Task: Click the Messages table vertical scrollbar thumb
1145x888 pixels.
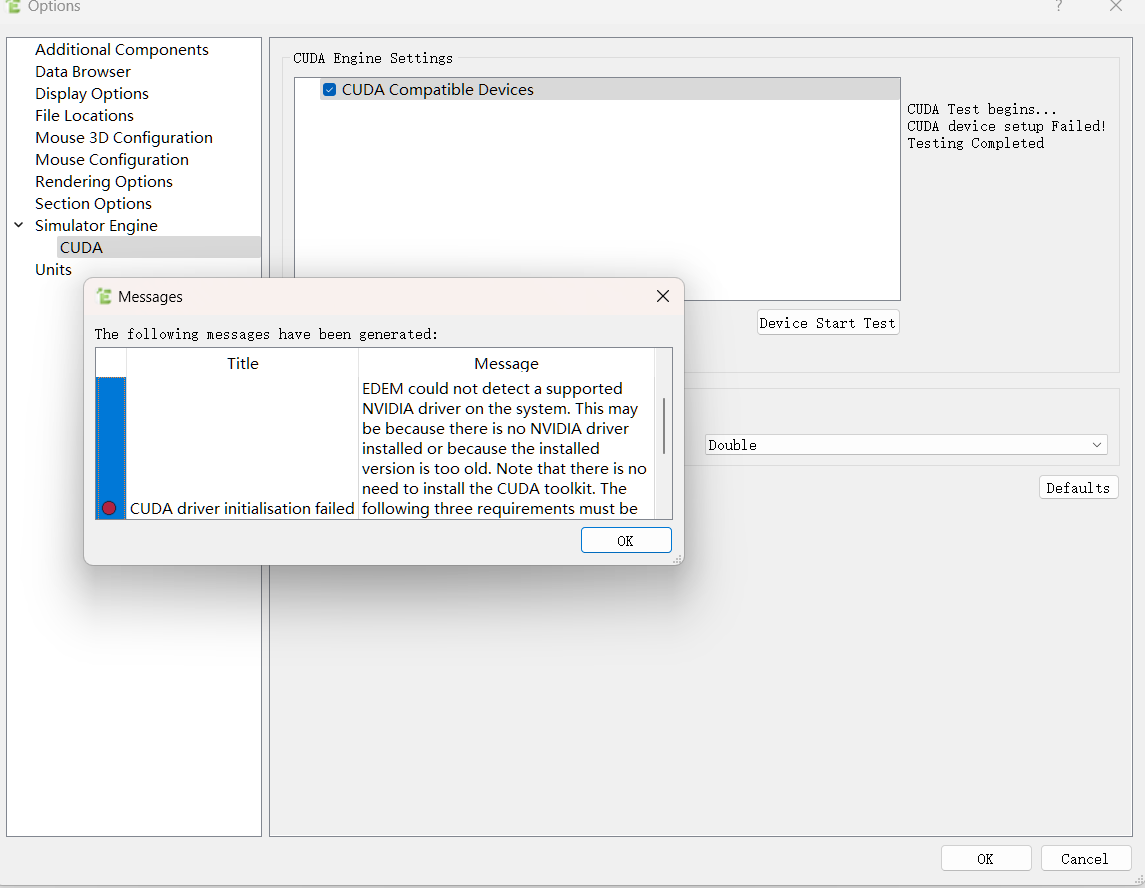Action: pyautogui.click(x=663, y=425)
